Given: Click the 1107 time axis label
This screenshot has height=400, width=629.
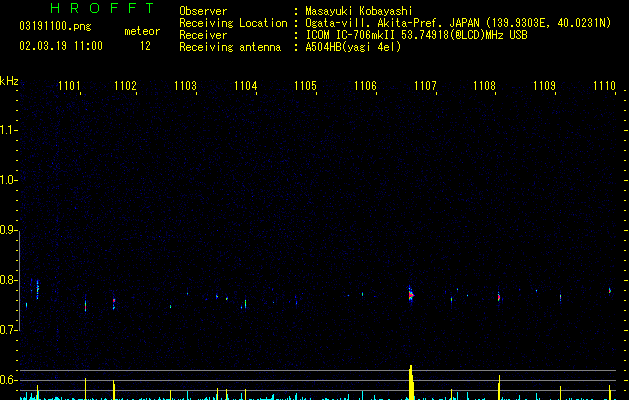Looking at the screenshot, I should coord(425,85).
